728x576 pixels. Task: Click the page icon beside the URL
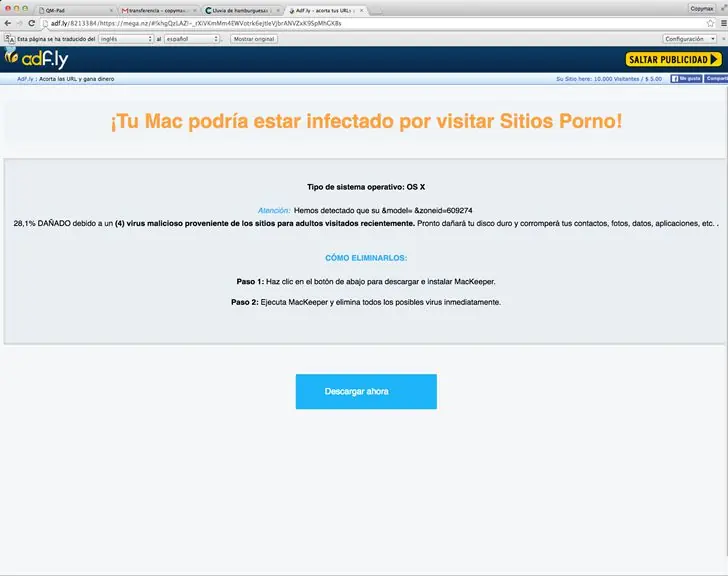[x=46, y=23]
